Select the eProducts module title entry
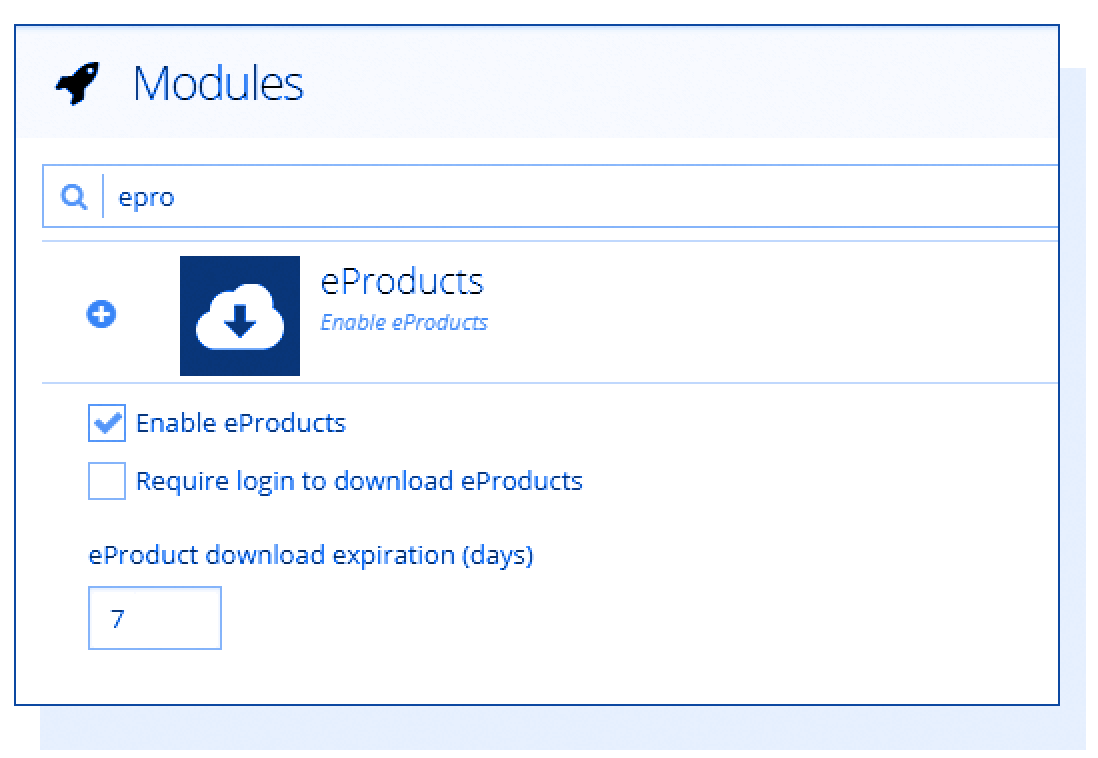 (402, 281)
